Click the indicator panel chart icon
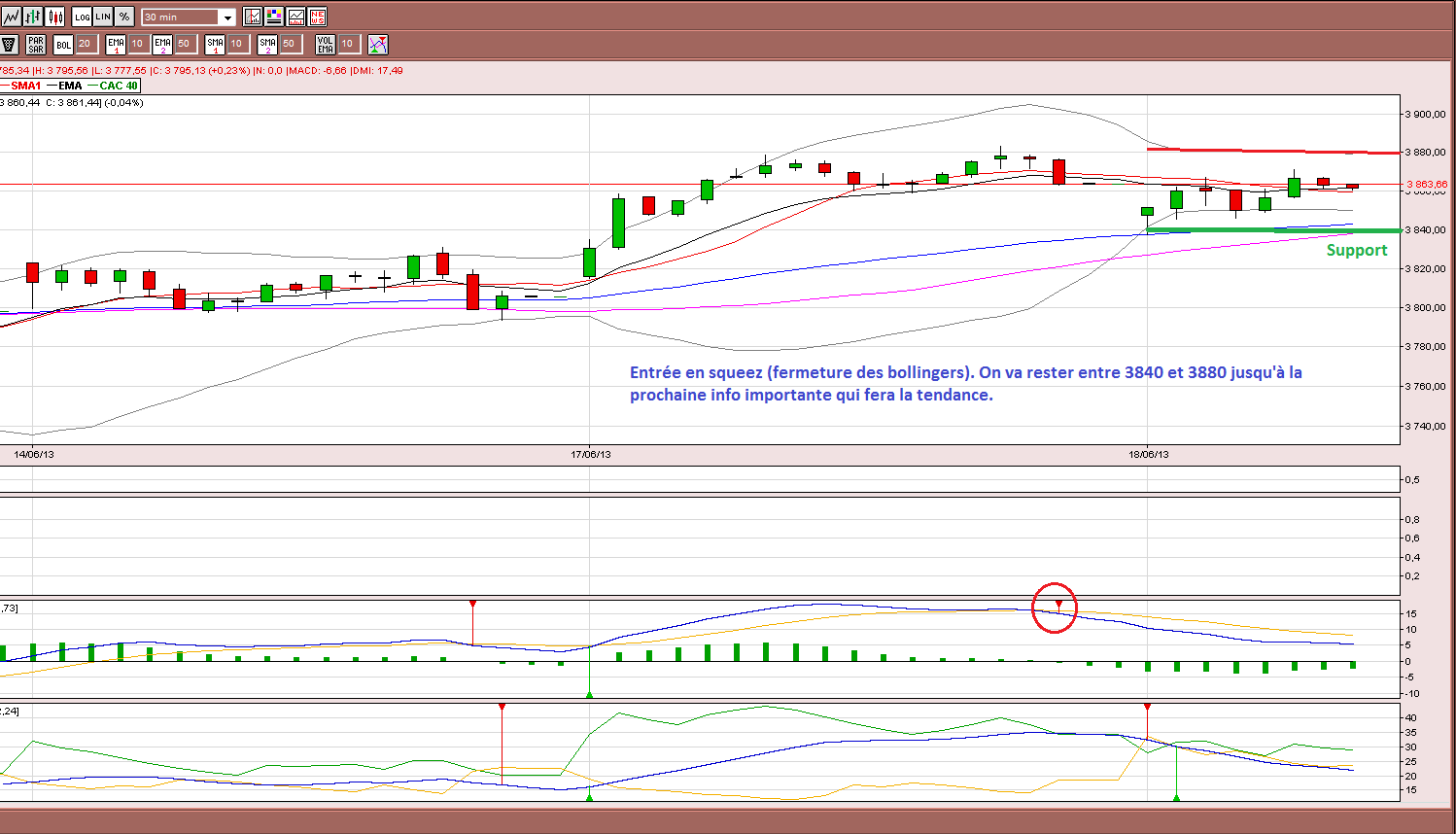The image size is (1456, 834). (295, 17)
